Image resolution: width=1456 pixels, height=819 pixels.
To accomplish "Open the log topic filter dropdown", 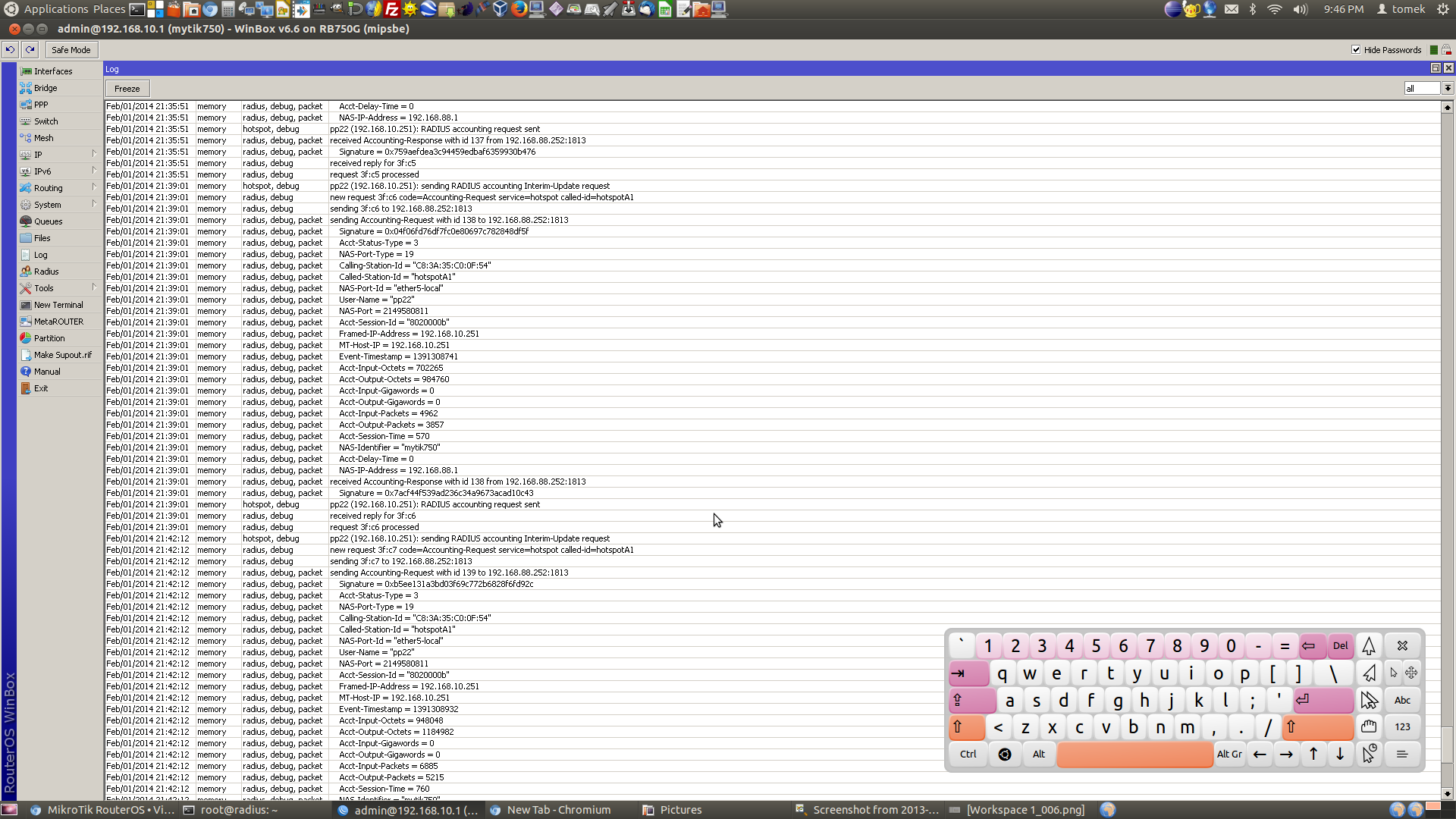I will [1447, 89].
